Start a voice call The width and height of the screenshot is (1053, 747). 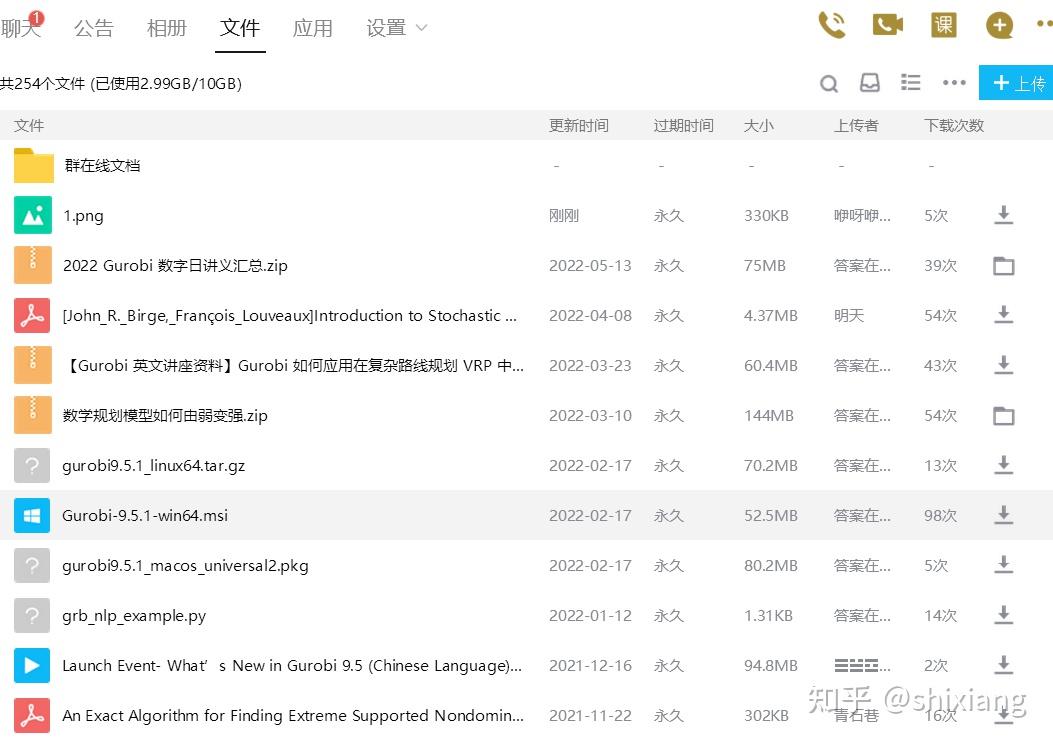[x=831, y=26]
